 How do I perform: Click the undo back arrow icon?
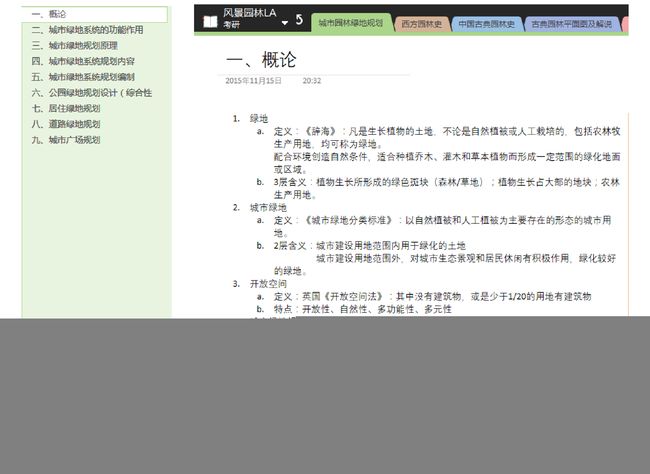click(299, 19)
